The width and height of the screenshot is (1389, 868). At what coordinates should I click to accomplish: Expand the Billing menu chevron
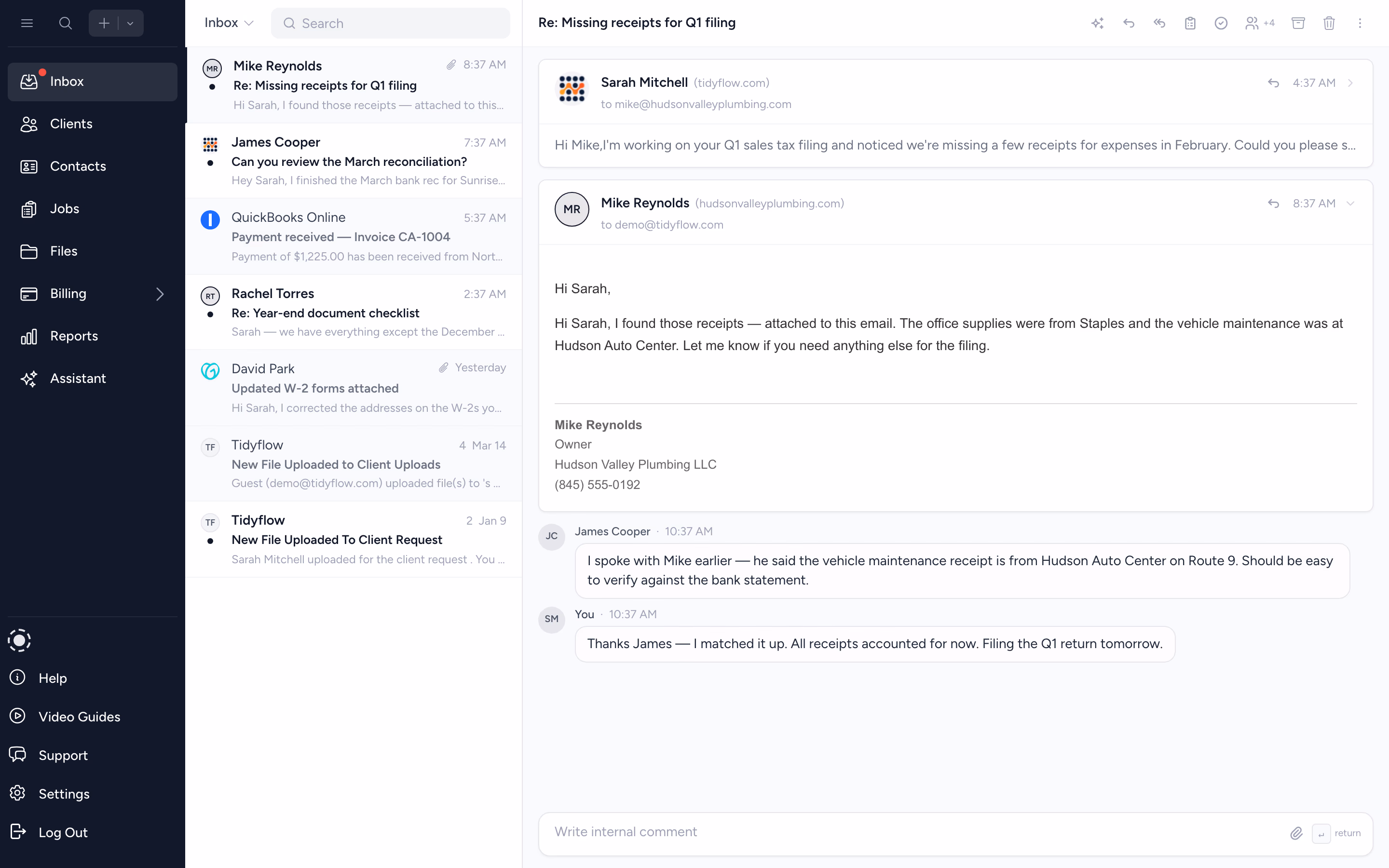(160, 294)
